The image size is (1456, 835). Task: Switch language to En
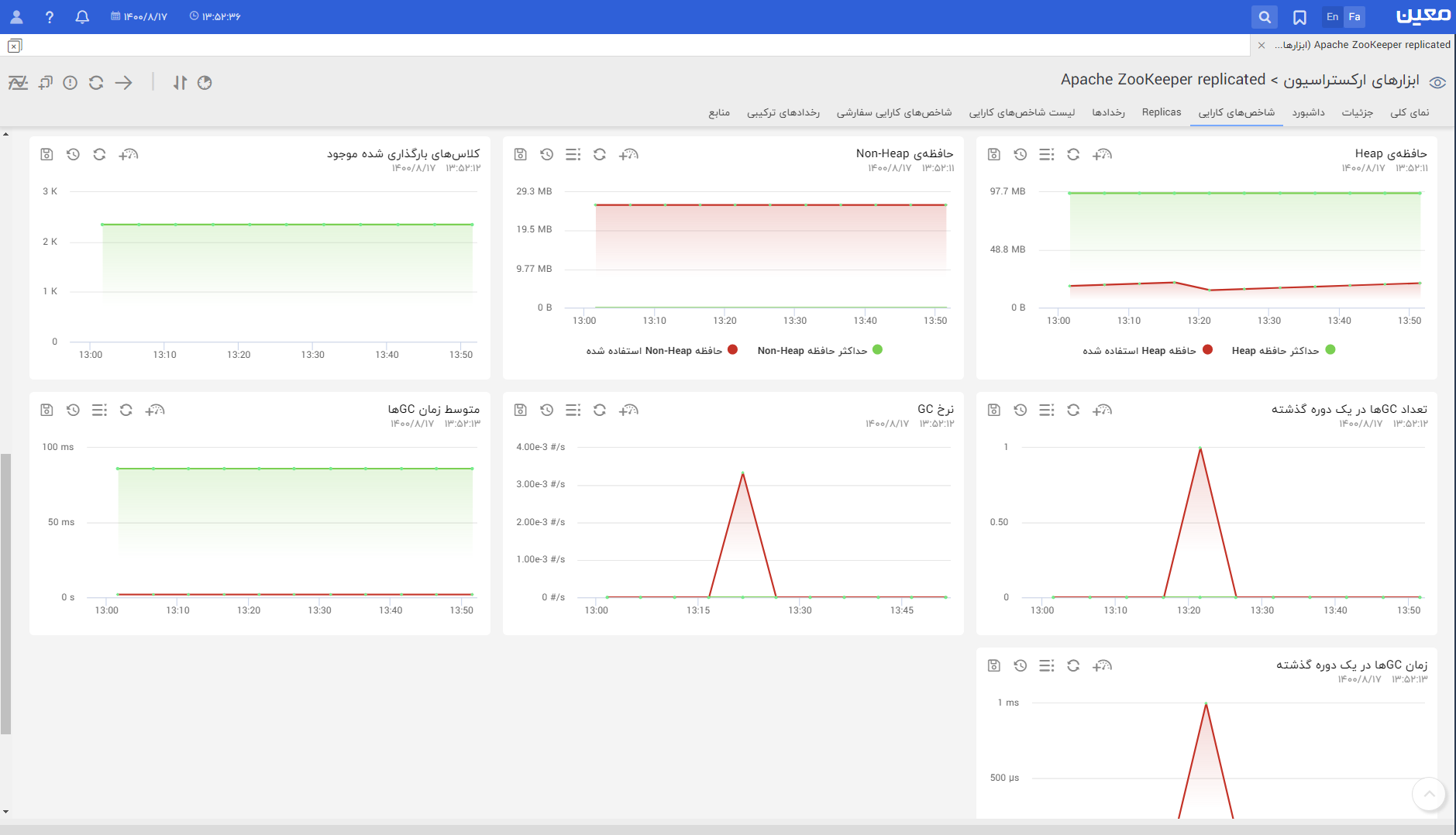pyautogui.click(x=1333, y=16)
